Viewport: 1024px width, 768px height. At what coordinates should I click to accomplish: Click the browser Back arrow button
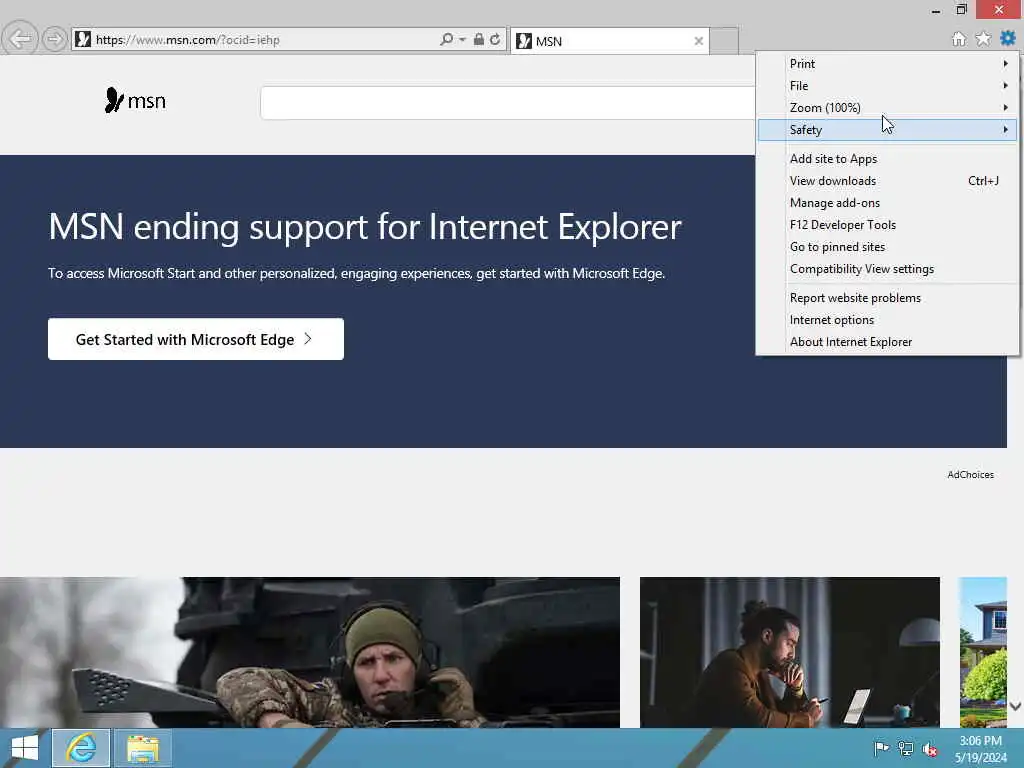pyautogui.click(x=20, y=39)
